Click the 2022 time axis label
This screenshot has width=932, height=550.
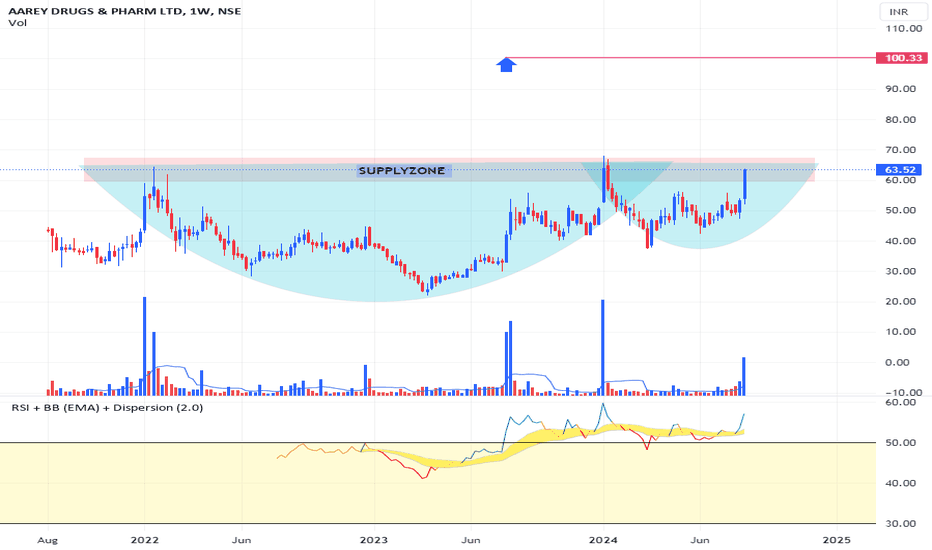click(144, 540)
